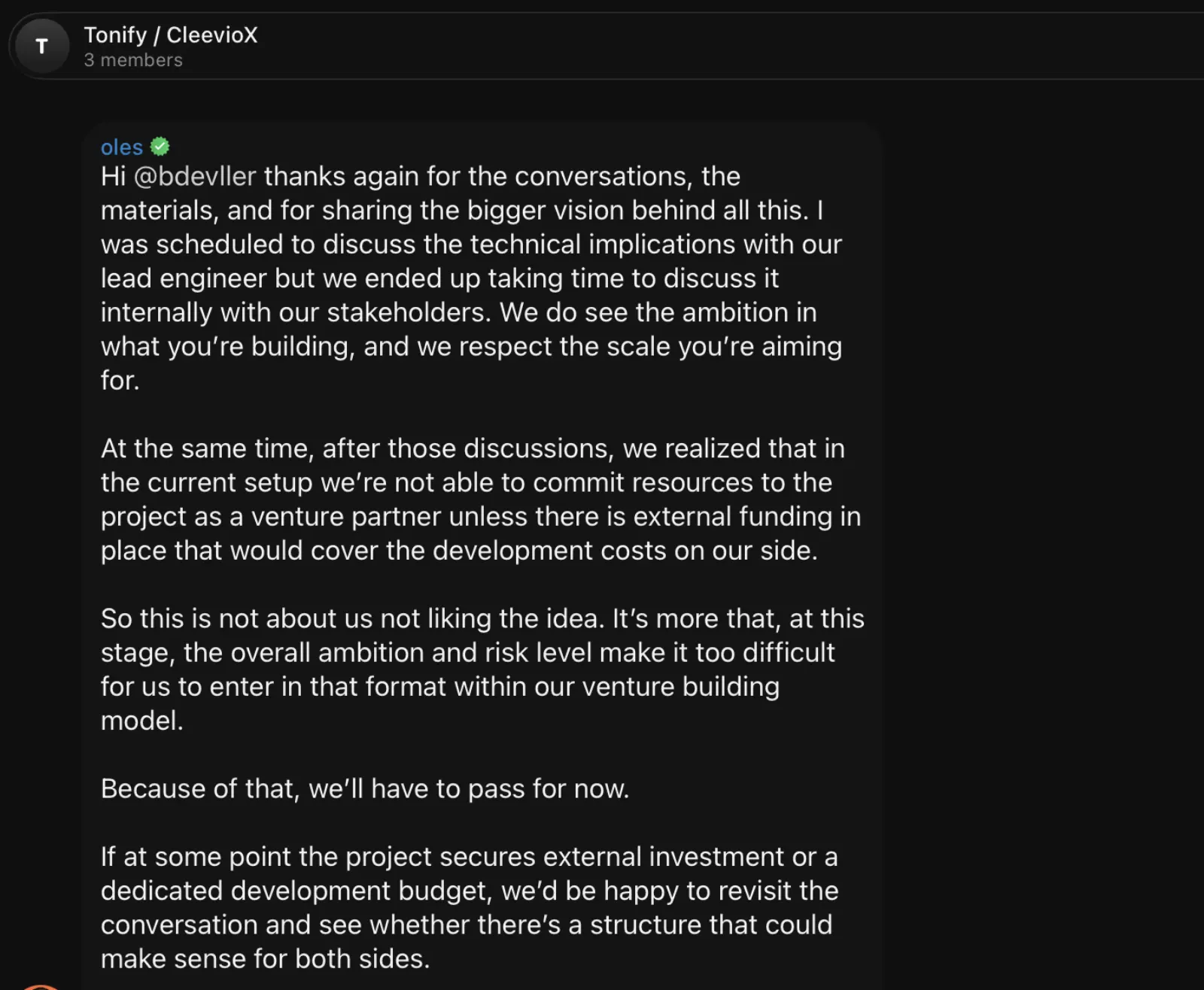Click the paragraph starting 'If at some point'
The image size is (1204, 990).
pos(470,907)
